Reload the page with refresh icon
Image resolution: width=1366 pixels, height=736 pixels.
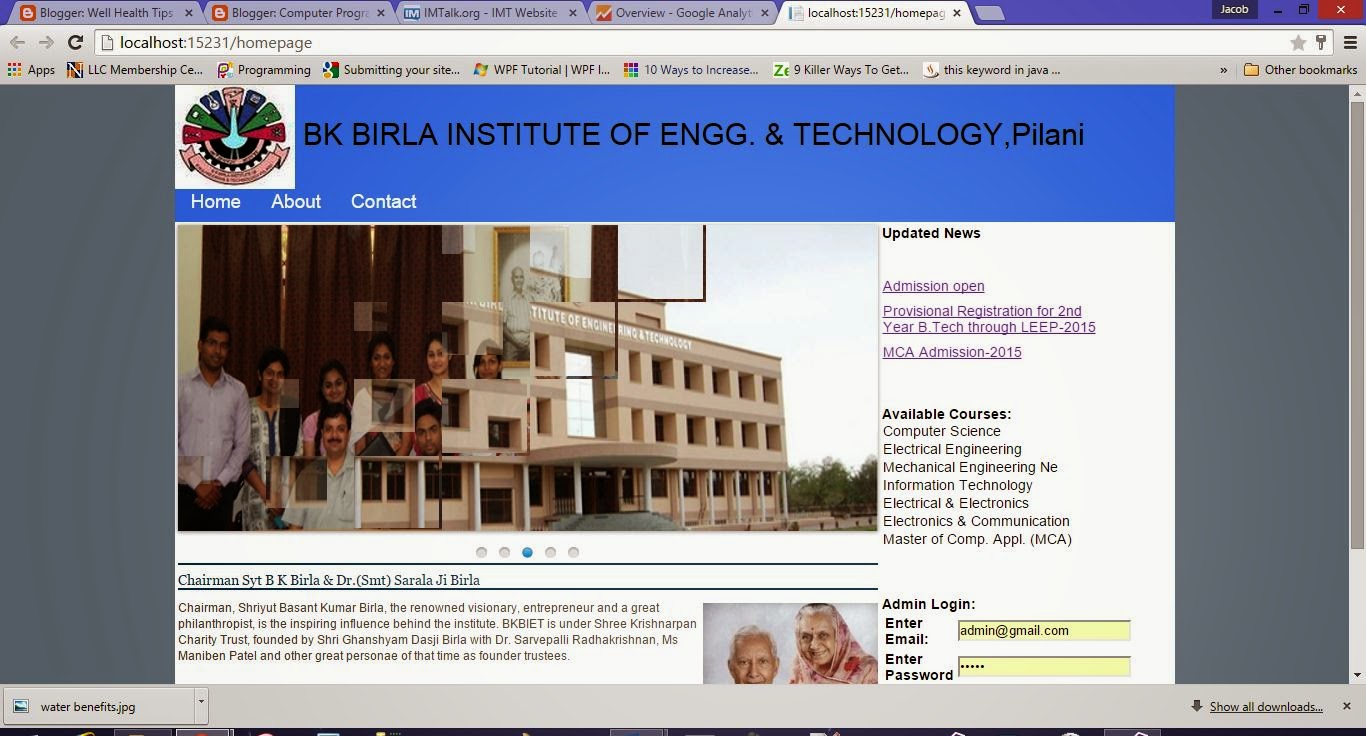tap(75, 42)
